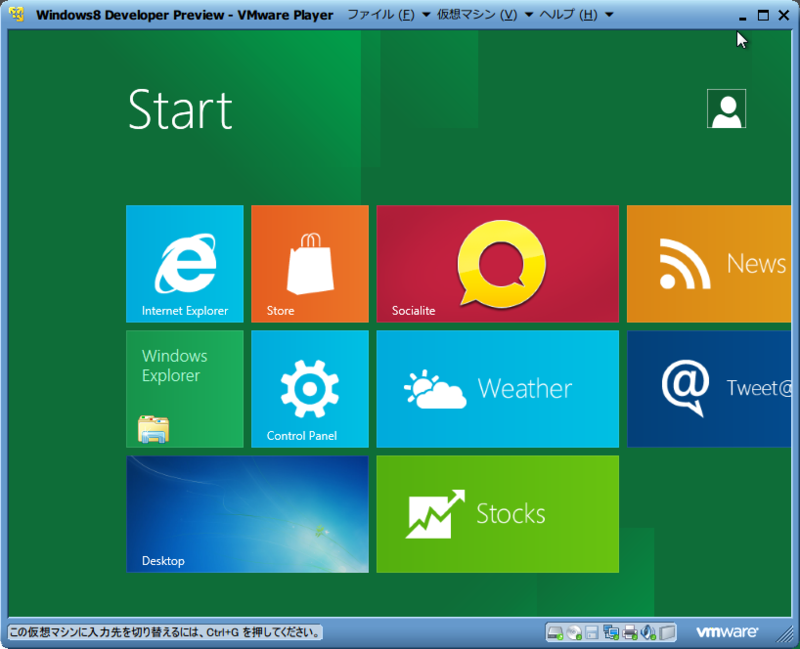Image resolution: width=800 pixels, height=649 pixels.
Task: Click the hard disk status icon
Action: [x=555, y=633]
